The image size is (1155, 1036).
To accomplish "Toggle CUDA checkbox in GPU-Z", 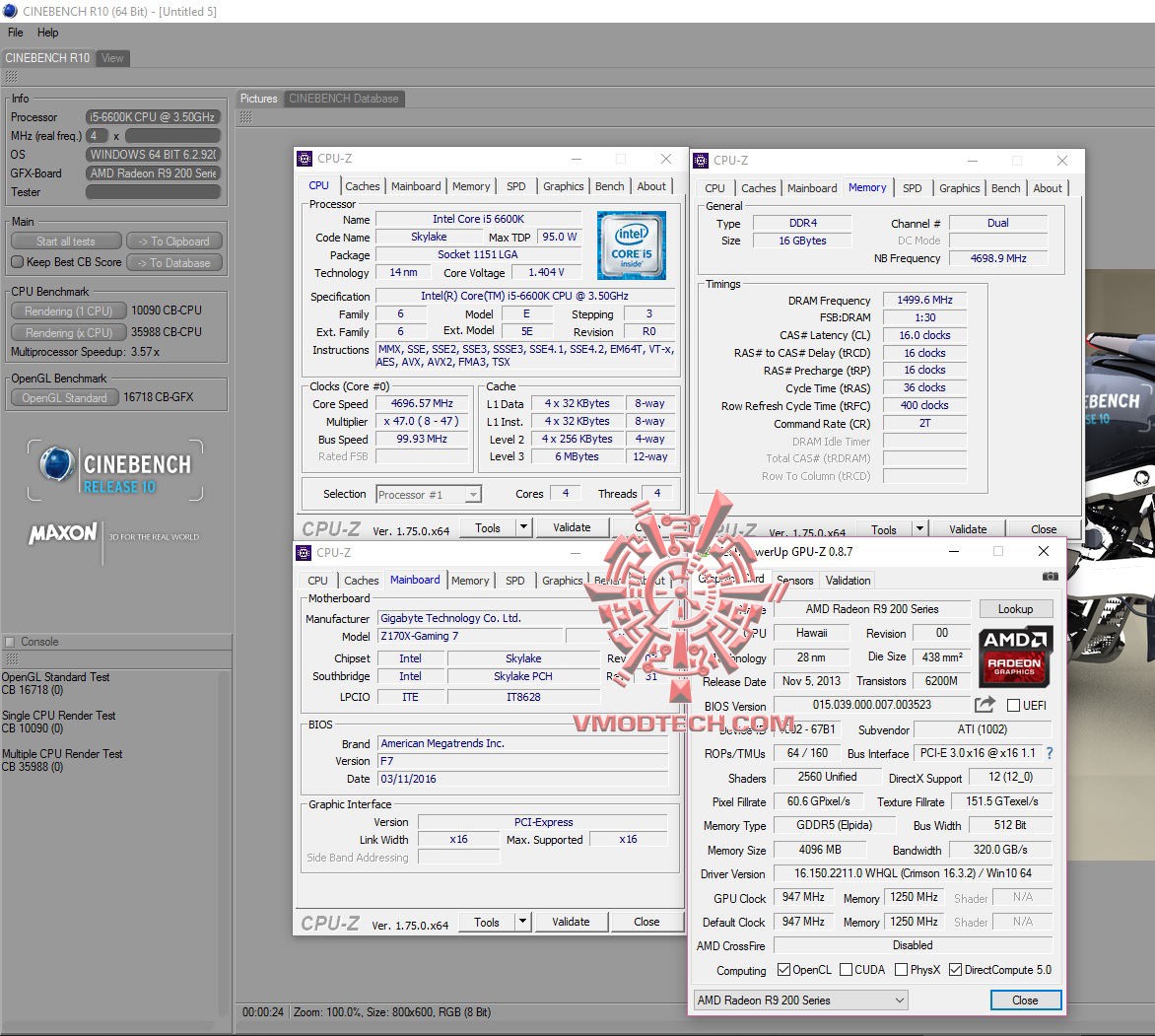I will 846,970.
